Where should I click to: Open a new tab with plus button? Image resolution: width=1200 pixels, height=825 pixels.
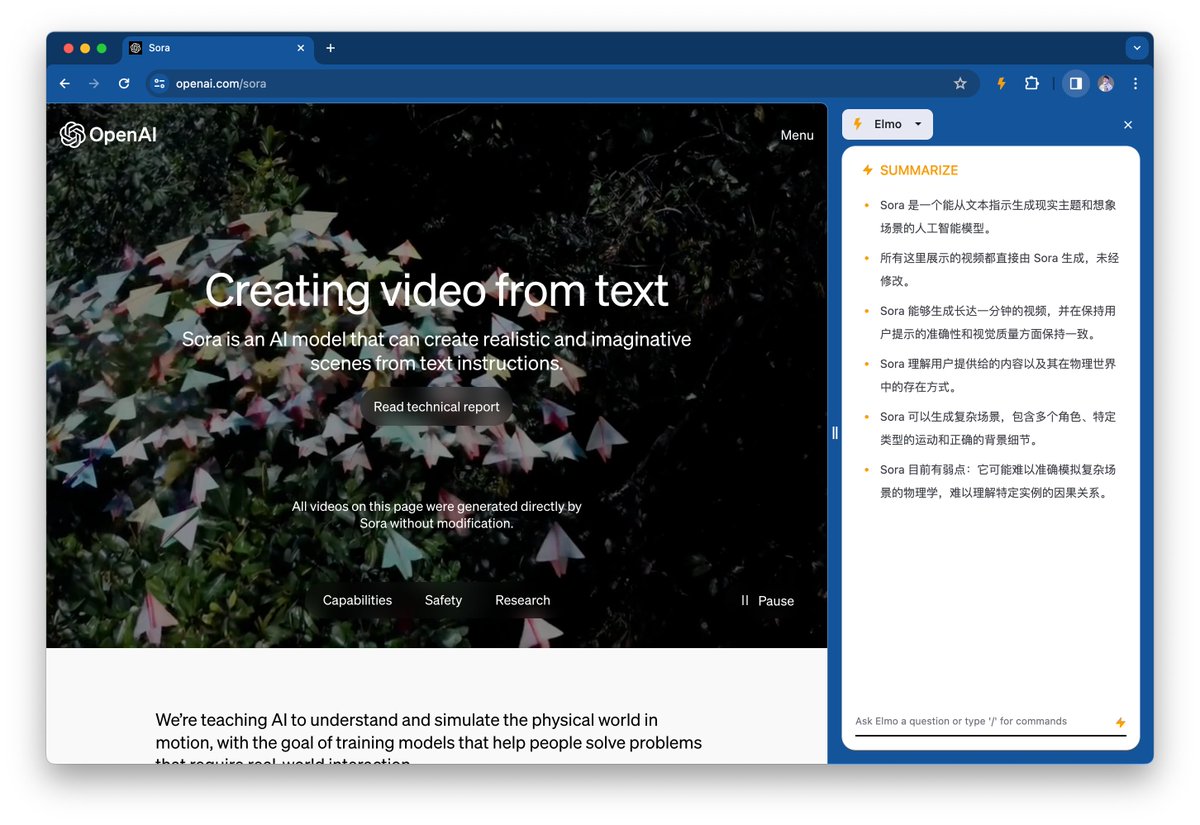tap(330, 48)
